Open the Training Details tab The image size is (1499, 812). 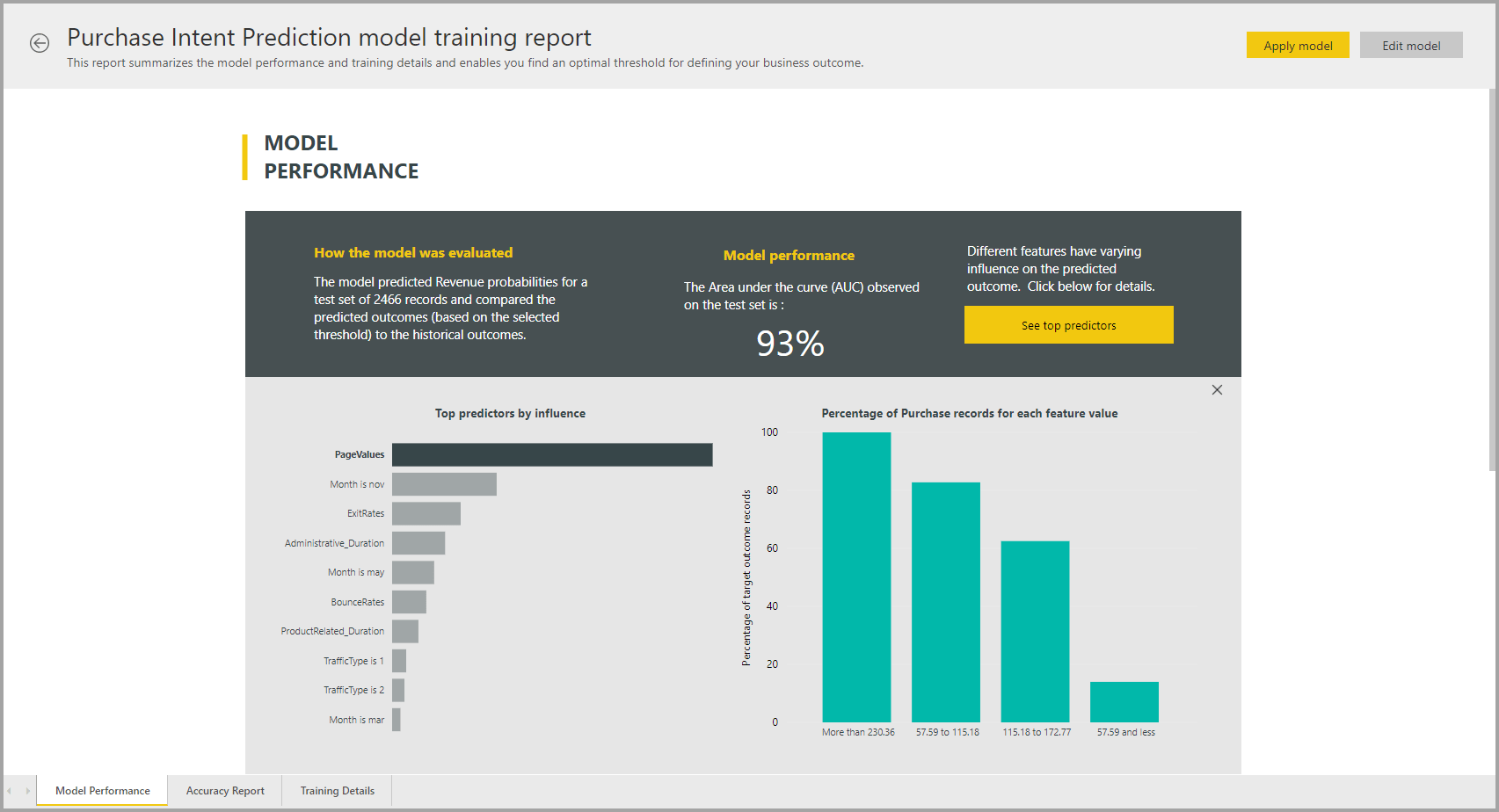pos(337,790)
